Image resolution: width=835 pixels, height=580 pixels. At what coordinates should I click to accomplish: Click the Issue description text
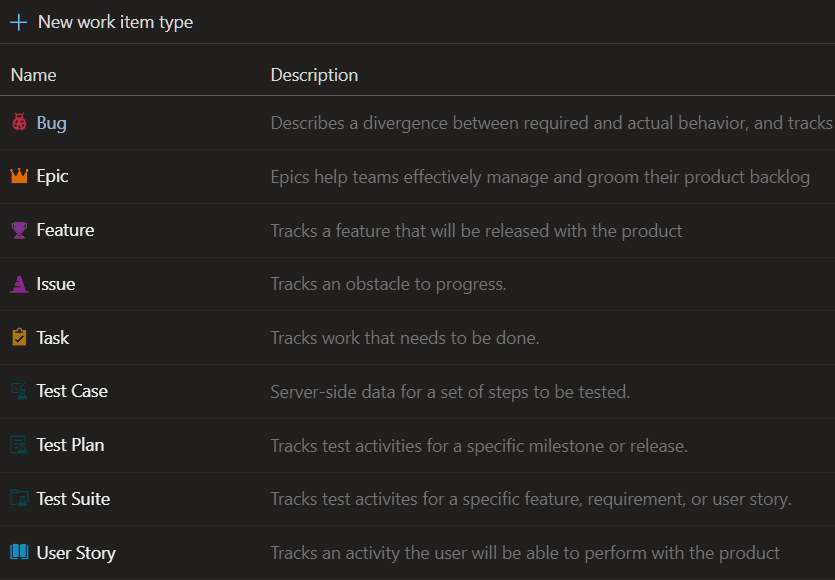point(388,284)
